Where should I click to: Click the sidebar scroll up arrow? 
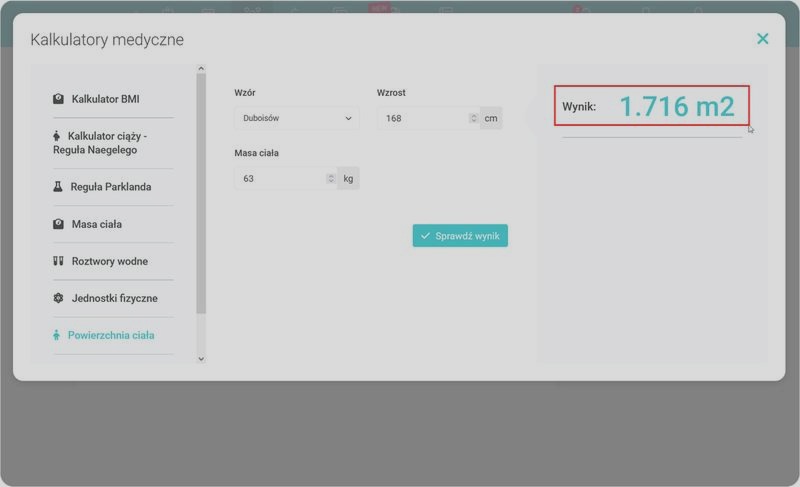(x=201, y=68)
